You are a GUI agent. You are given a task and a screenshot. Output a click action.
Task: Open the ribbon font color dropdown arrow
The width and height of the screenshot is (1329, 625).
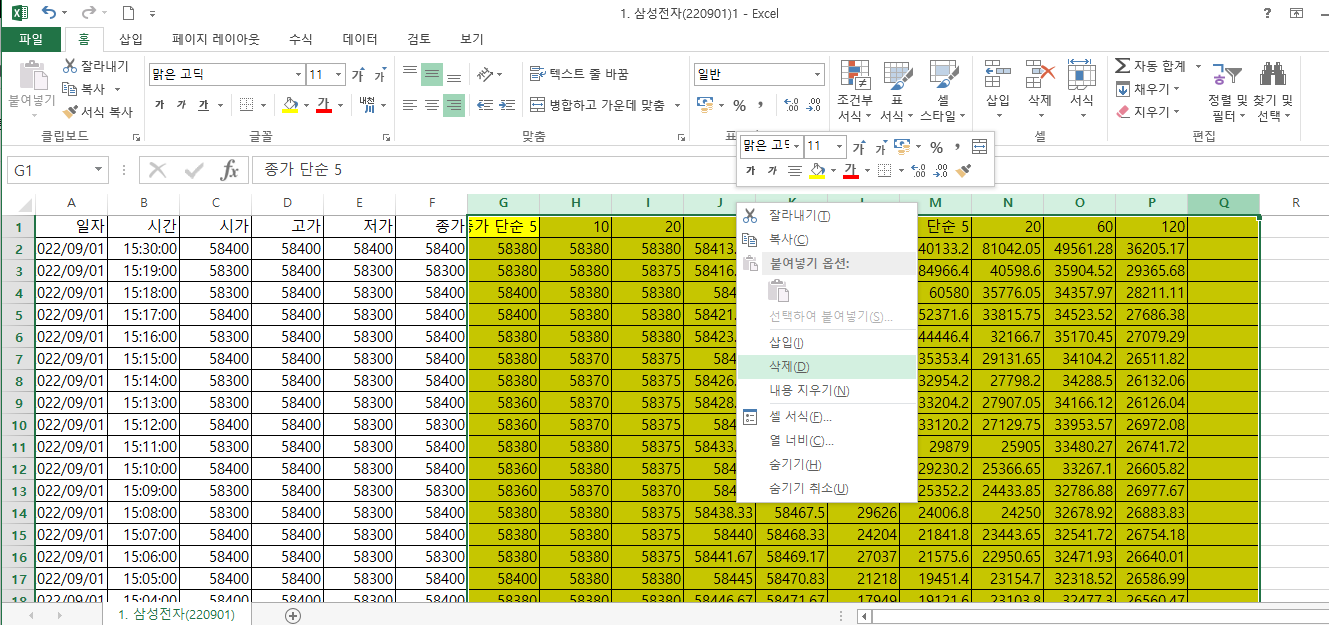click(x=339, y=104)
